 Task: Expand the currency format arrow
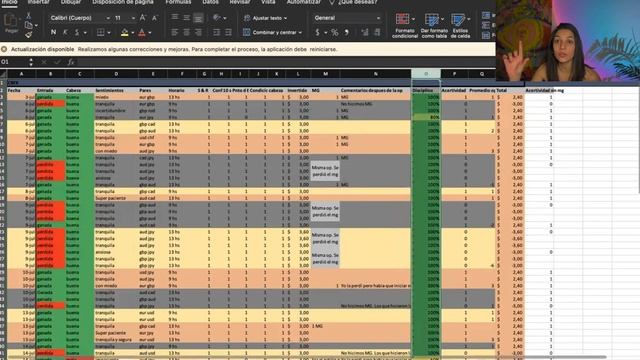click(326, 33)
